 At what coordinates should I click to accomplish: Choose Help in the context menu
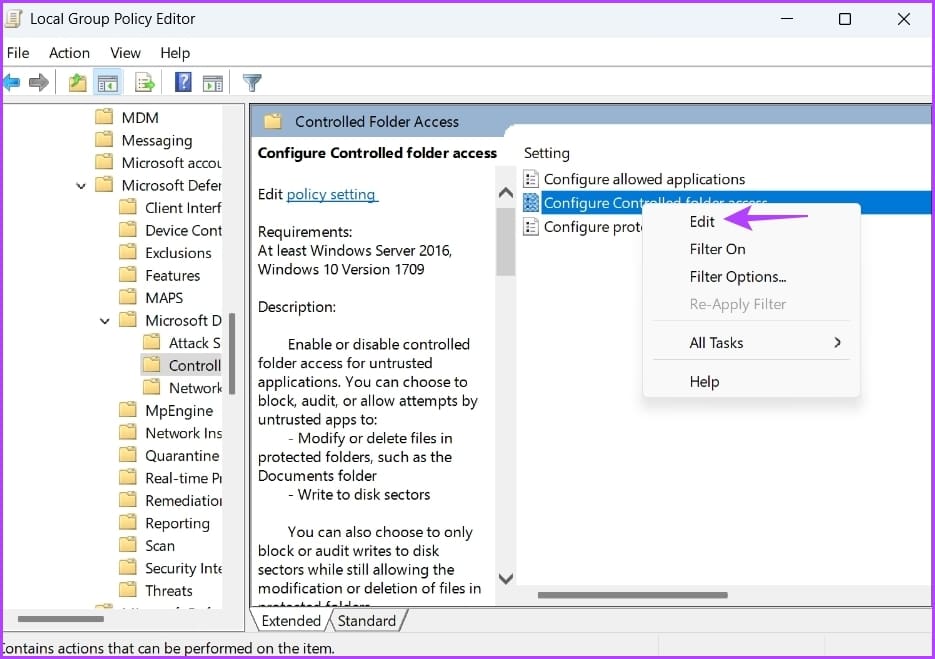tap(704, 381)
